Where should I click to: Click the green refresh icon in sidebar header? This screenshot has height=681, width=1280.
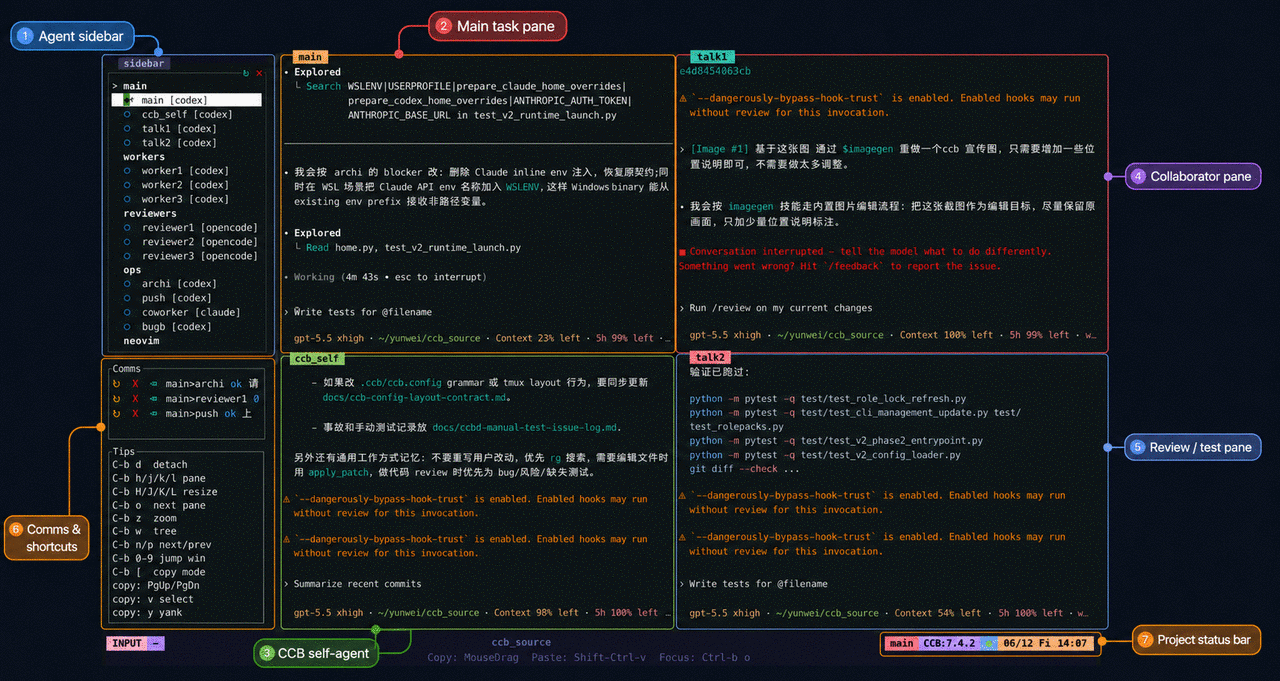(x=246, y=73)
